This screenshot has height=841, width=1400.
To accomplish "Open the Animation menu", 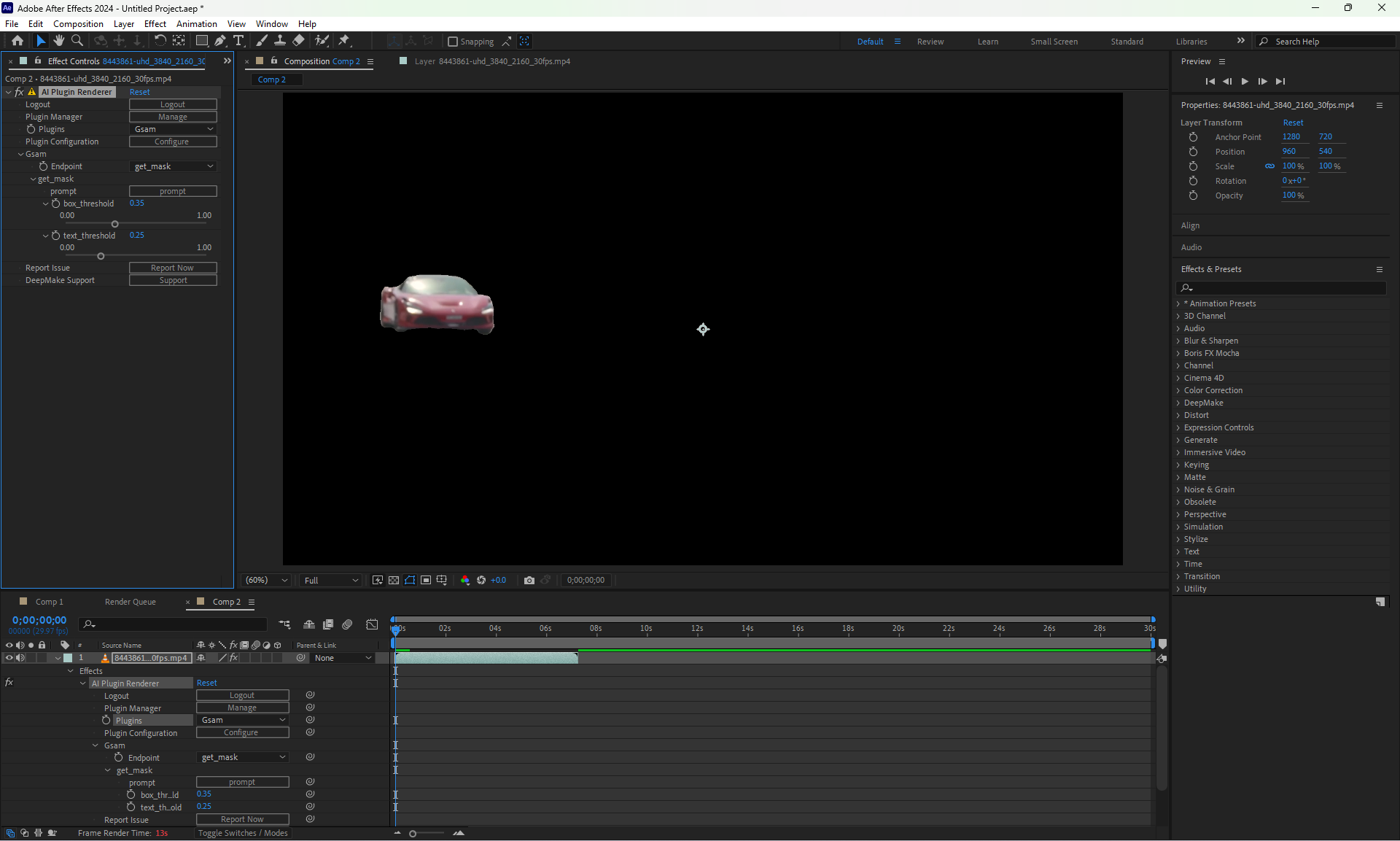I will 196,23.
